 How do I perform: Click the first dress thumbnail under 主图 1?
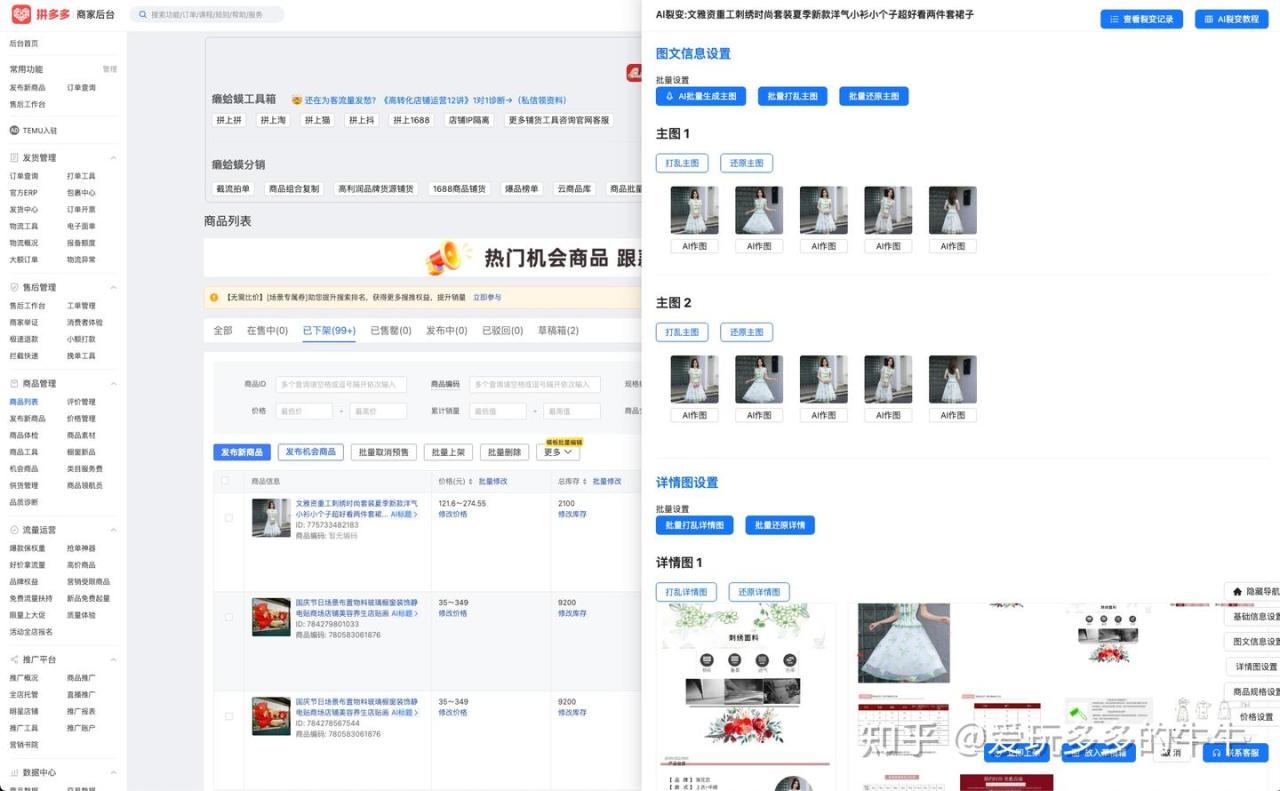tap(694, 210)
